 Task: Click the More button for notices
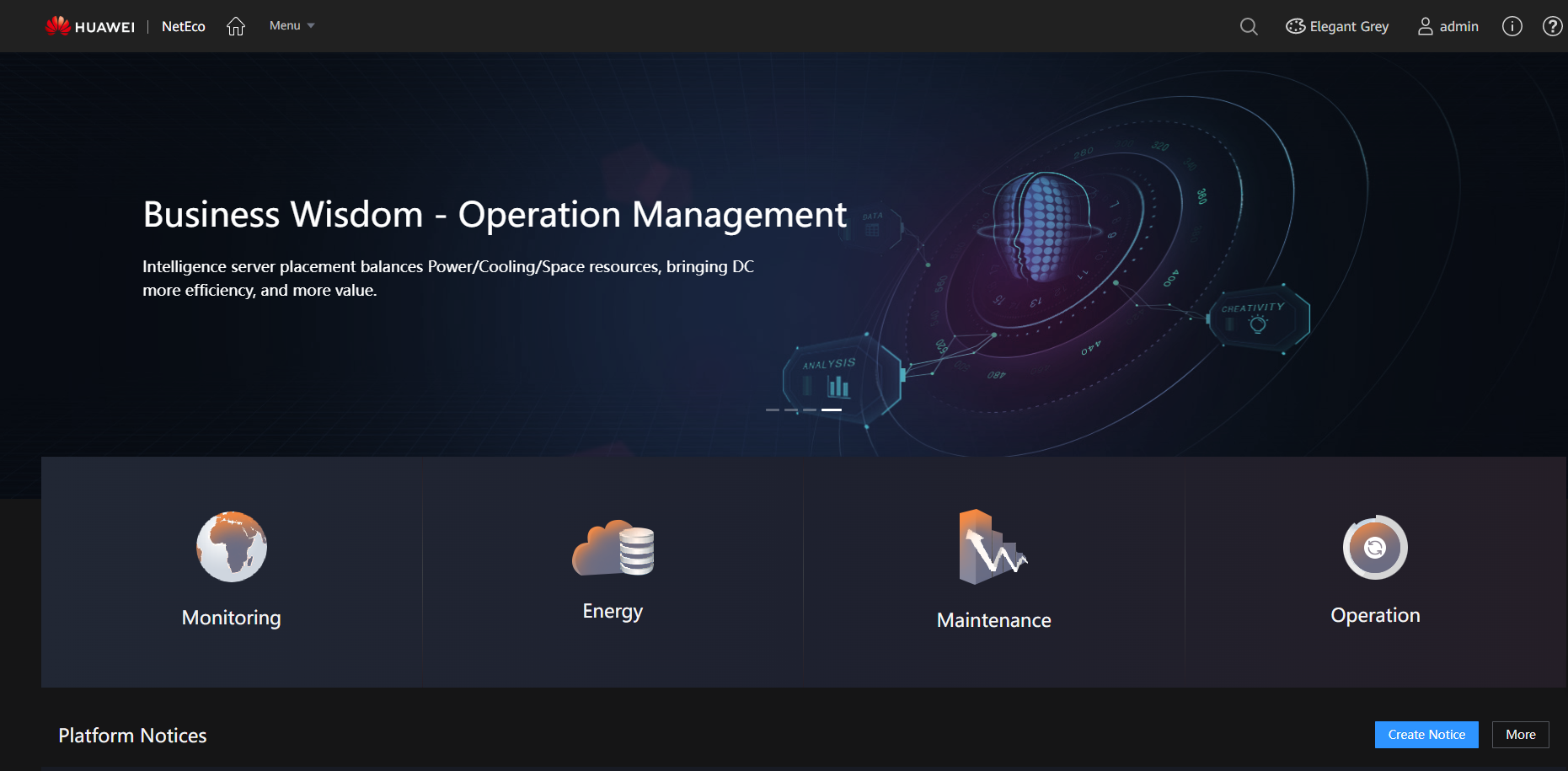tap(1520, 735)
